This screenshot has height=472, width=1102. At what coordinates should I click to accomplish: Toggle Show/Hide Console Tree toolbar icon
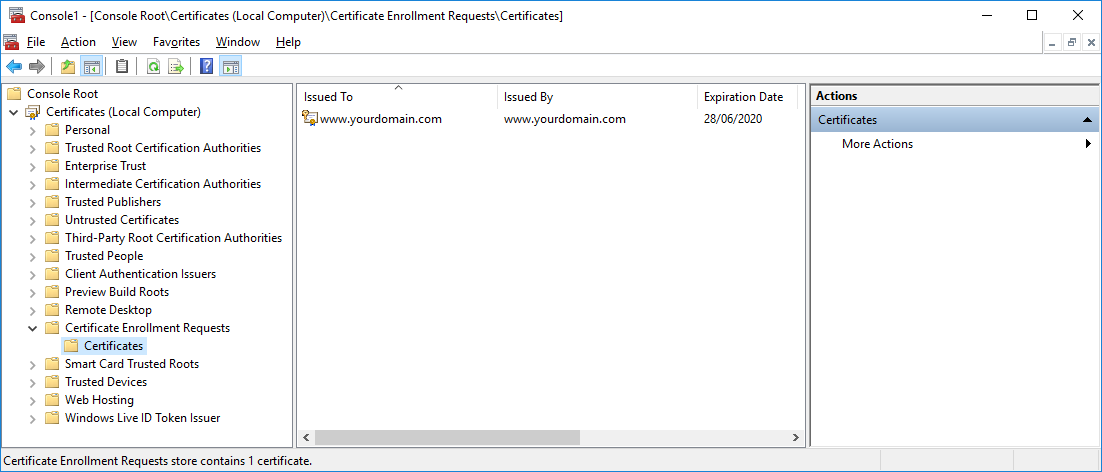(x=91, y=67)
